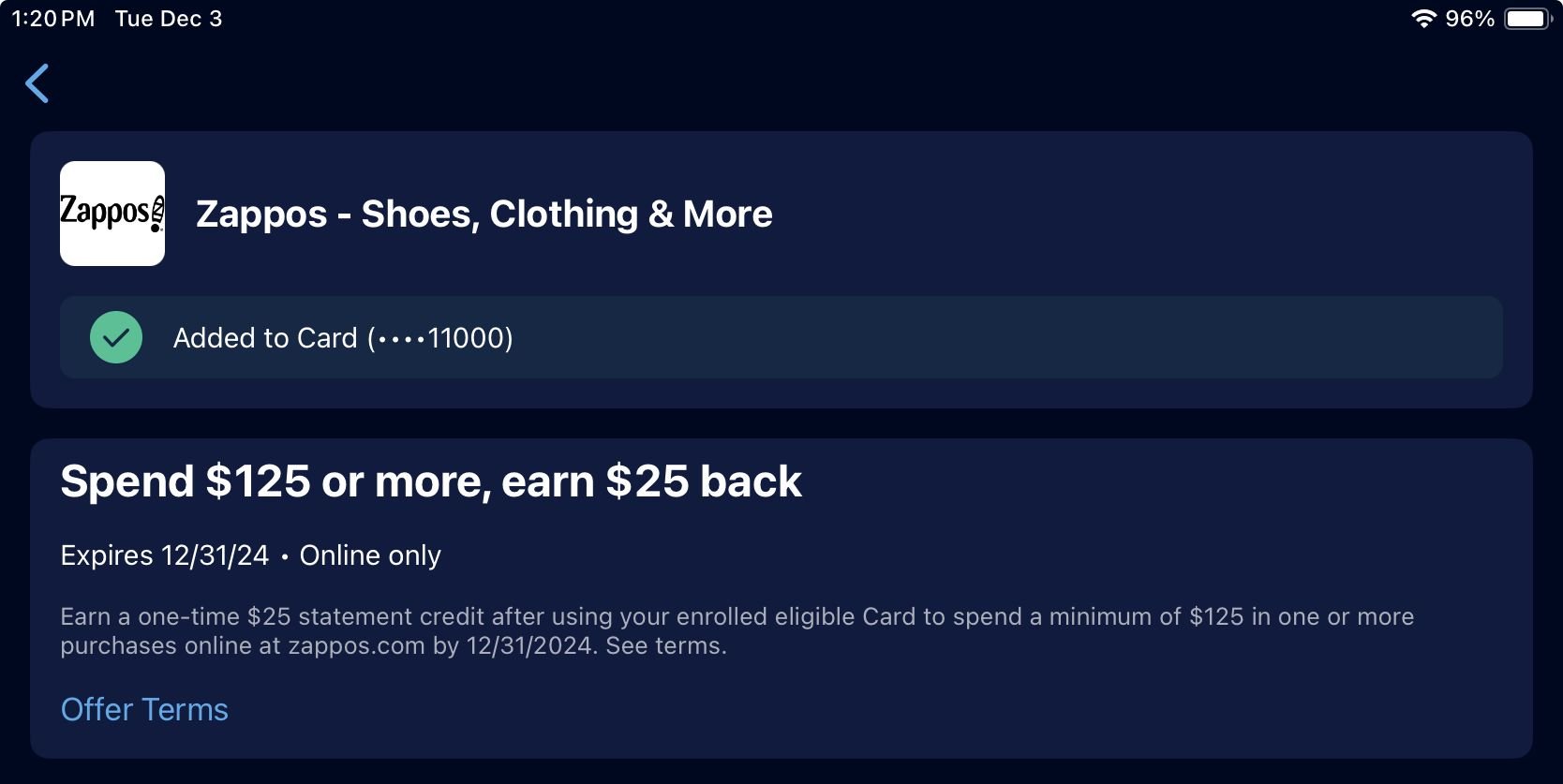The image size is (1563, 784).
Task: Open the Offer Terms link
Action: coord(144,710)
